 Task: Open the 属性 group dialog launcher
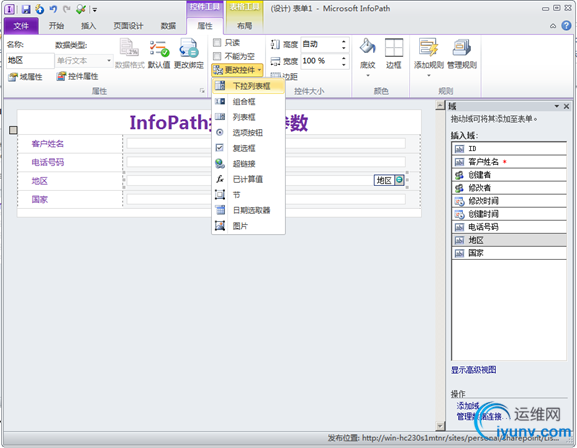[x=202, y=91]
